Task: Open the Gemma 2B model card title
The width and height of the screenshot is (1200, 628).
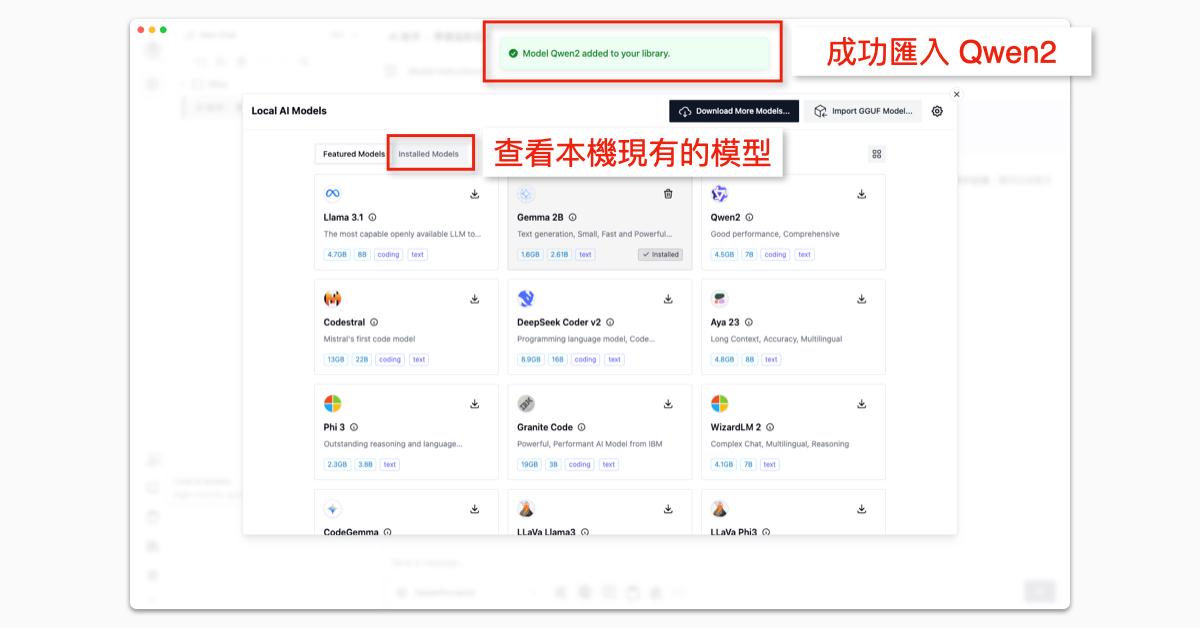Action: 540,217
